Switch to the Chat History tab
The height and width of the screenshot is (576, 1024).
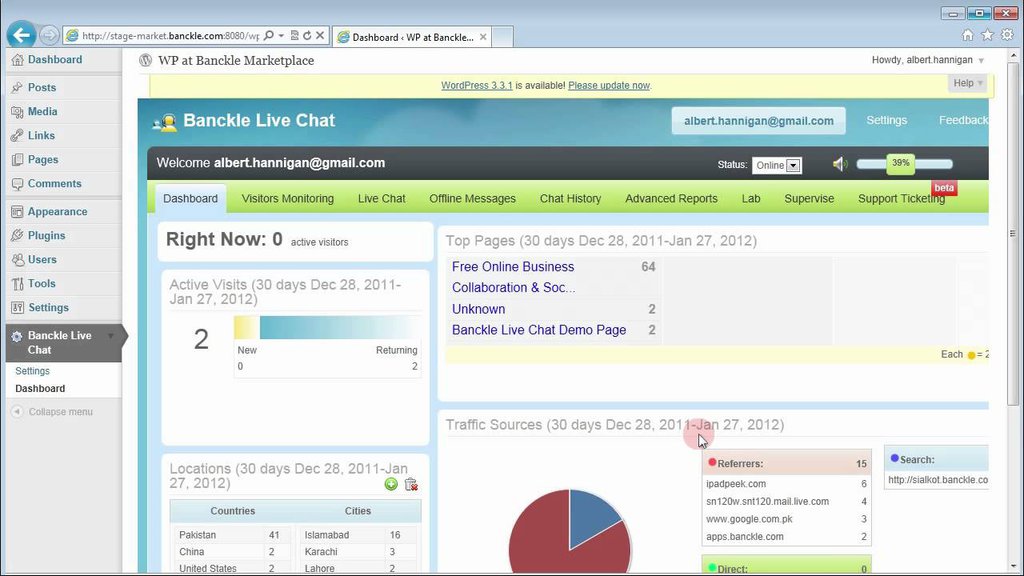coord(570,199)
